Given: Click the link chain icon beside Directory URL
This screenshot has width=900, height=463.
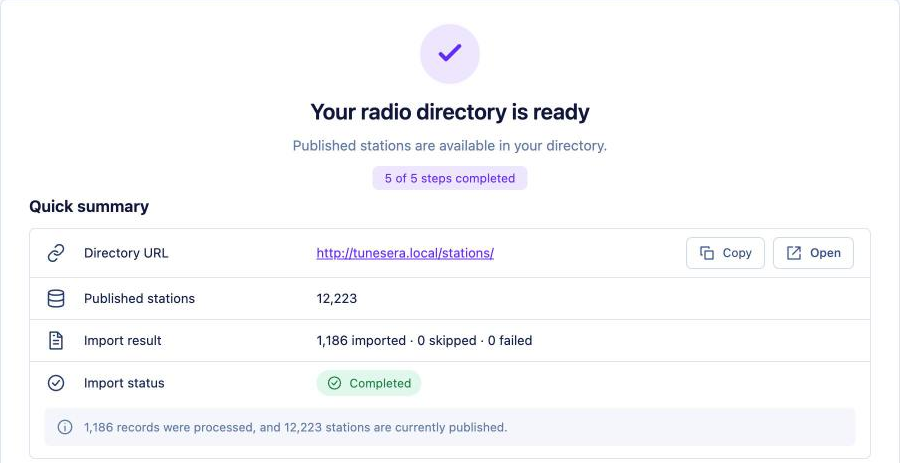Looking at the screenshot, I should (x=56, y=253).
